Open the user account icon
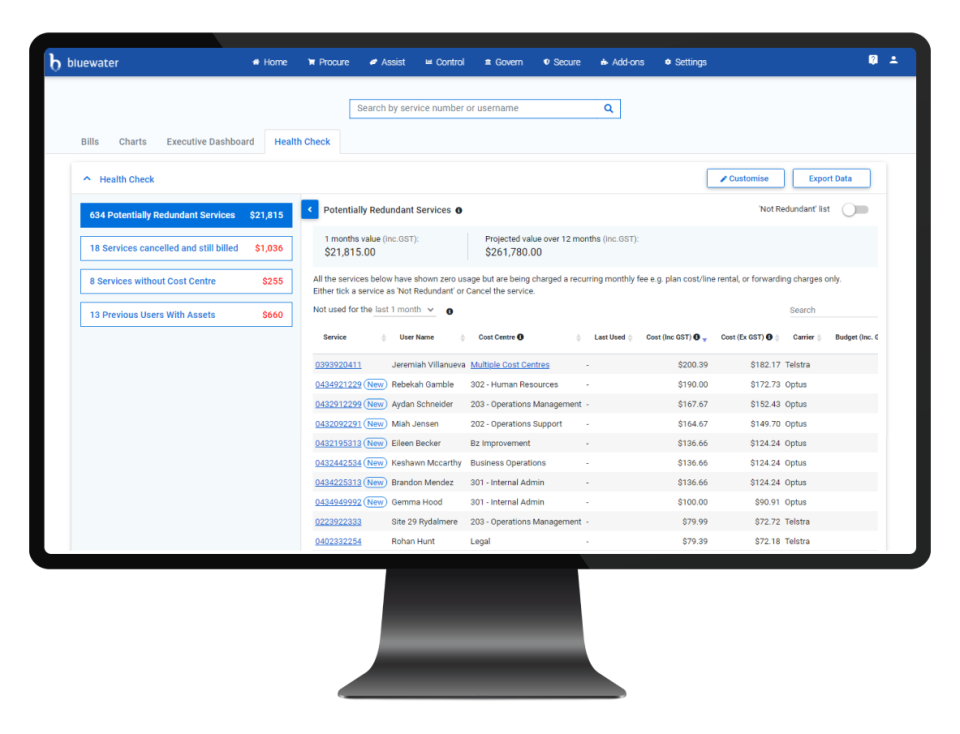Viewport: 960px width, 734px height. pos(894,60)
